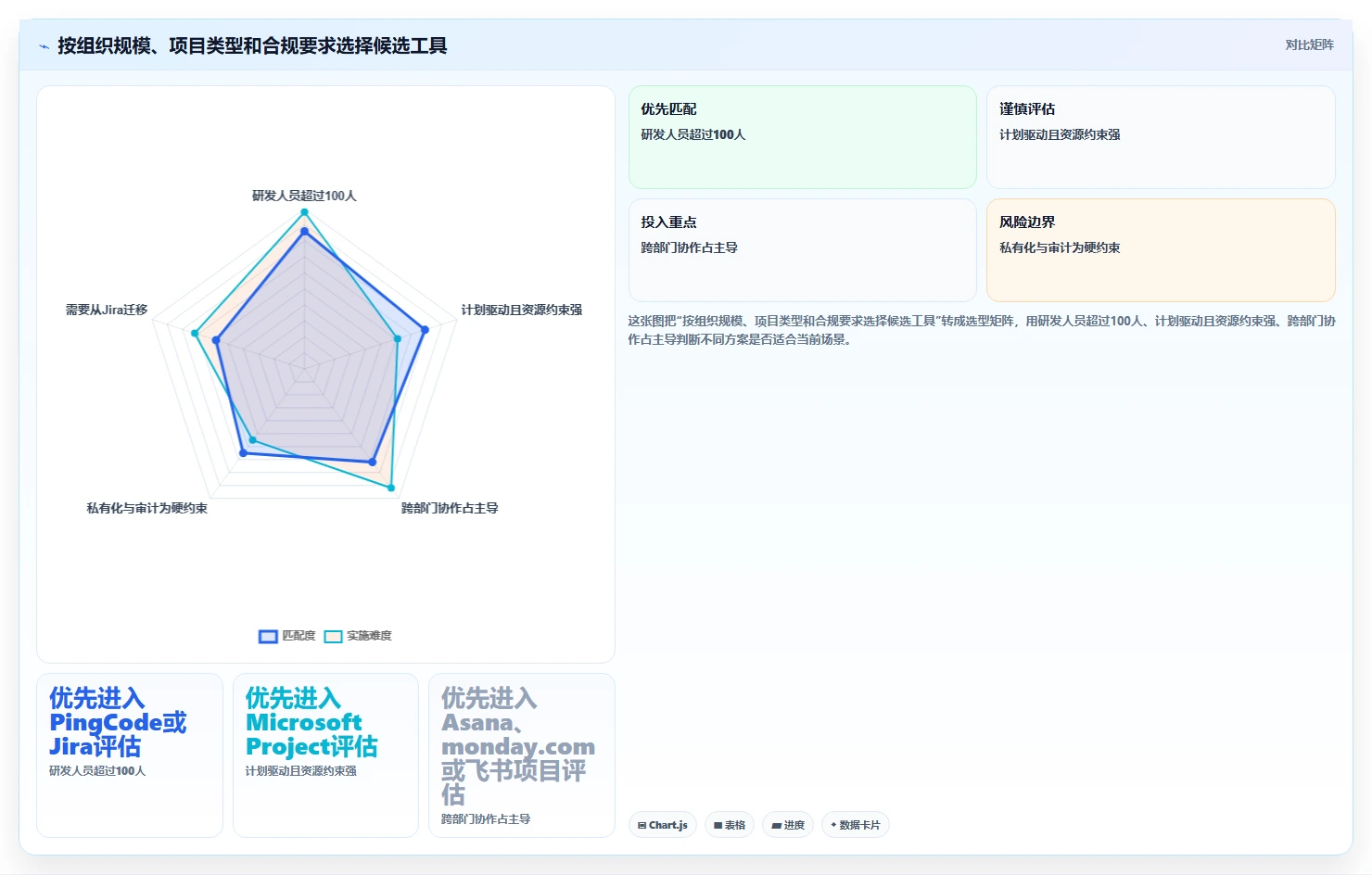Click the page title 按组织规模、项目类型和合规要求选择候选工具
The width and height of the screenshot is (1372, 875).
pos(252,45)
